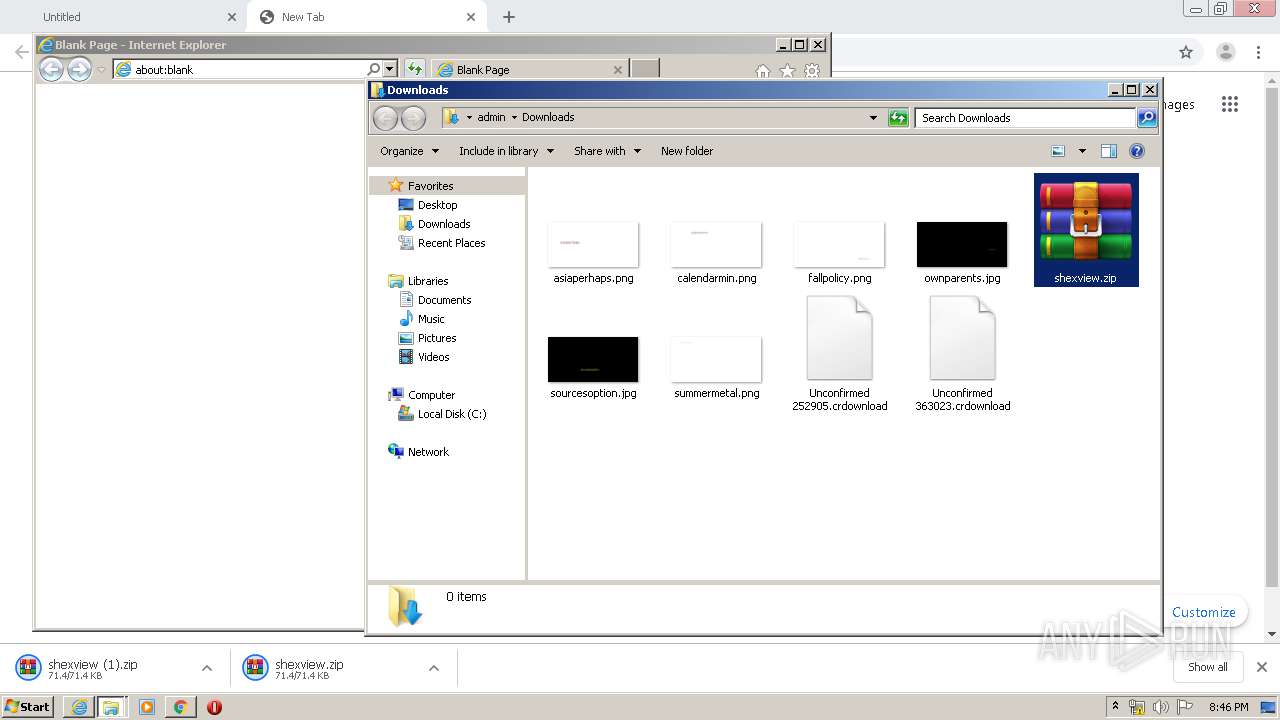
Task: Select asiaperhaps.png thumbnail
Action: coord(593,245)
